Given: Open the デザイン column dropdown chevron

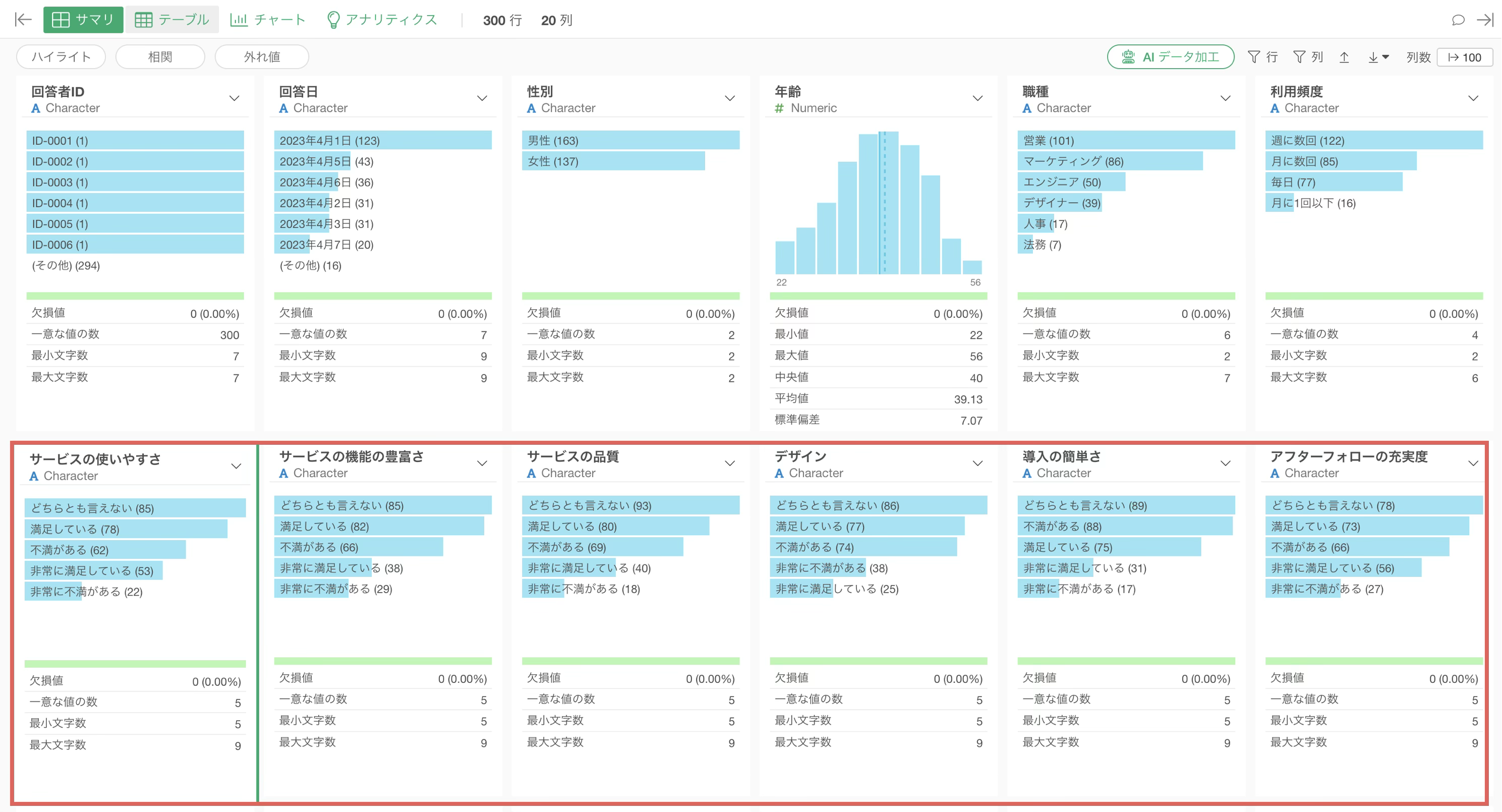Looking at the screenshot, I should coord(978,463).
